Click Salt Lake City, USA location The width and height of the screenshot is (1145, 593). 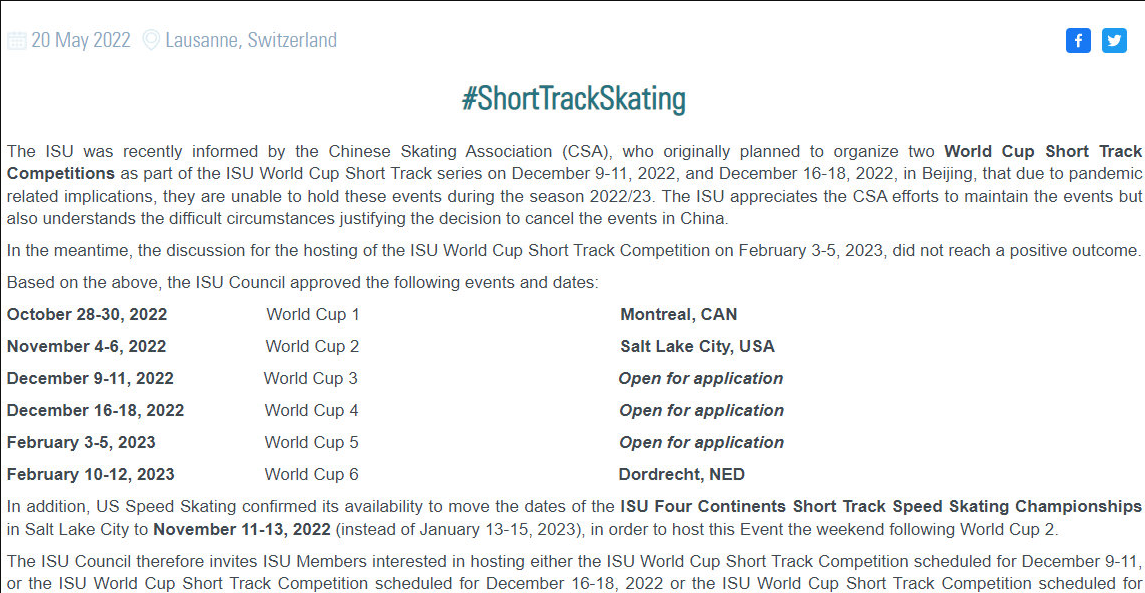pos(697,346)
